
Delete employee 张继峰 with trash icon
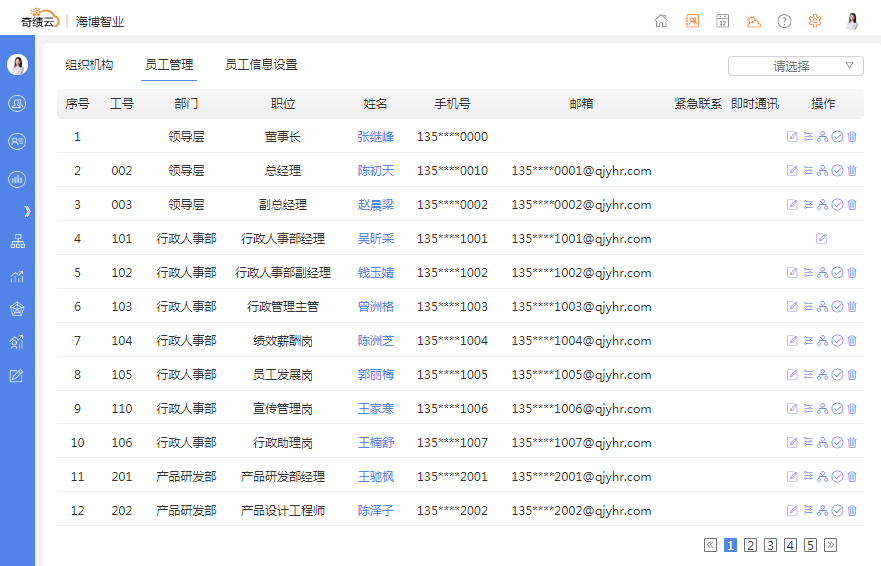tap(852, 137)
